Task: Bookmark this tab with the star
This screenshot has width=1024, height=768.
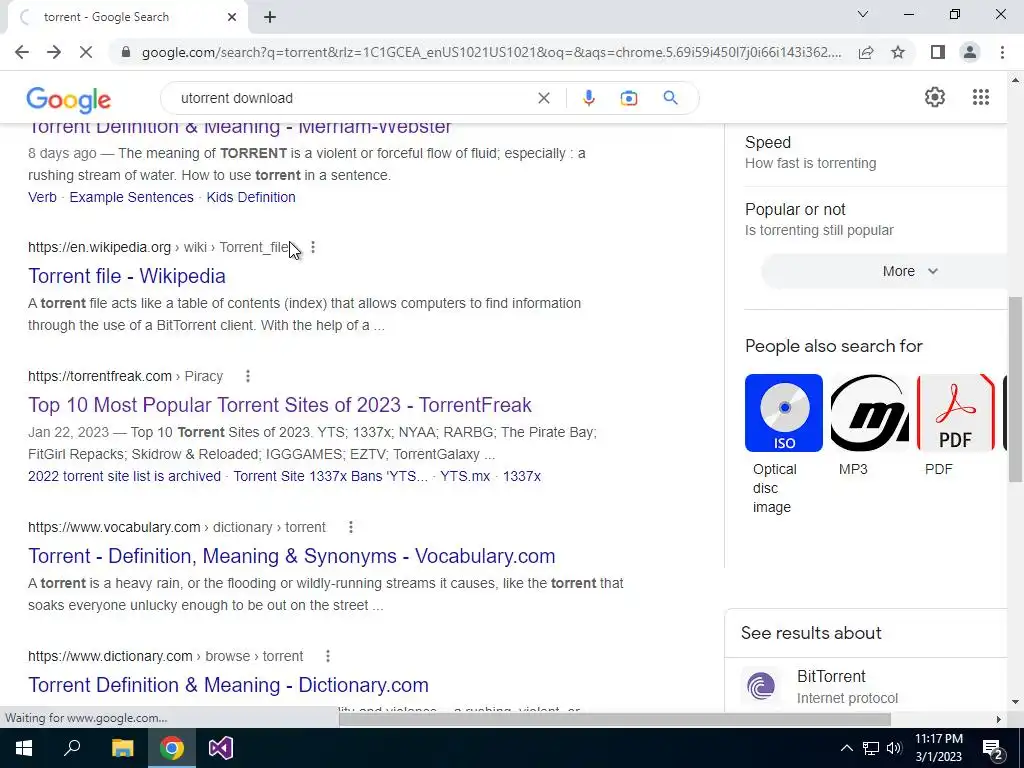Action: pyautogui.click(x=899, y=52)
